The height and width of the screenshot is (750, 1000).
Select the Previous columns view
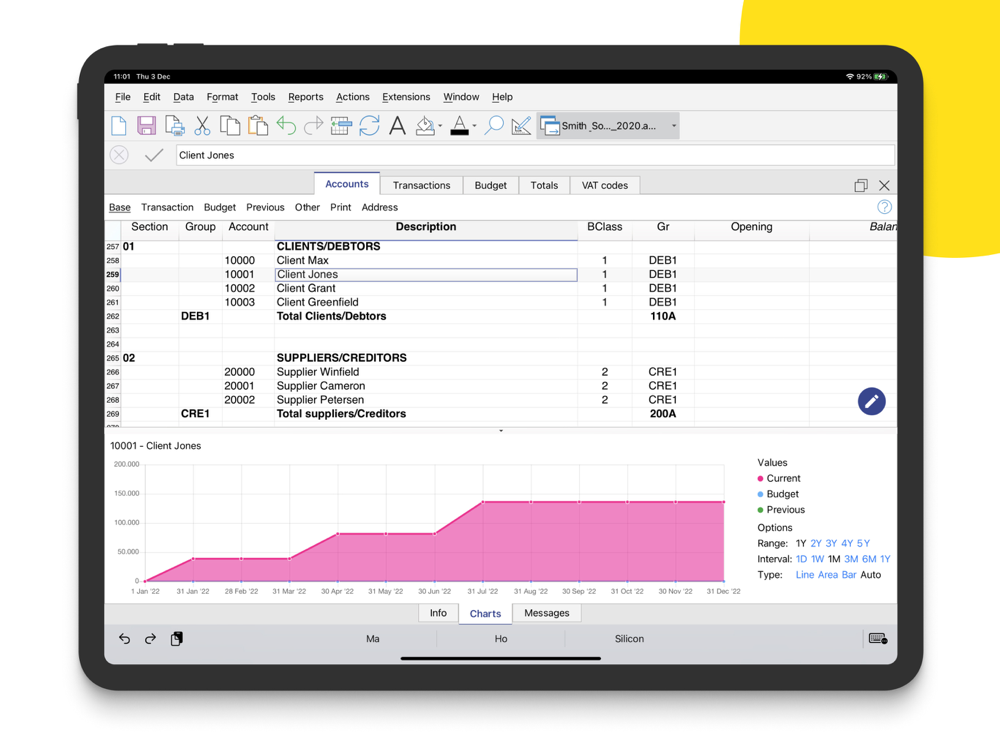265,207
